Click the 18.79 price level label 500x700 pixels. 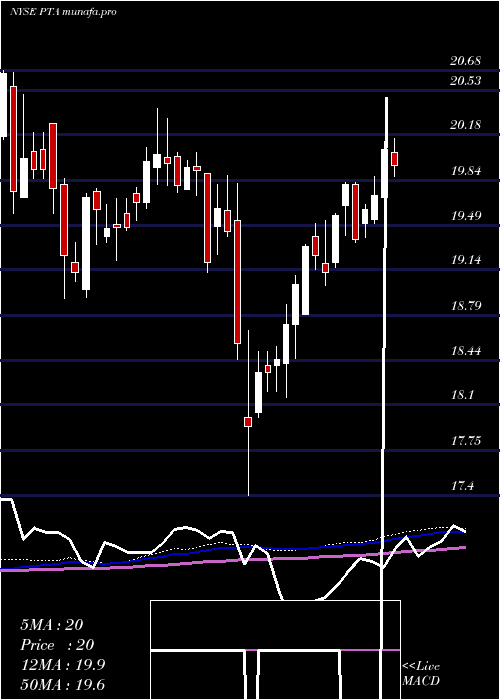pos(466,306)
